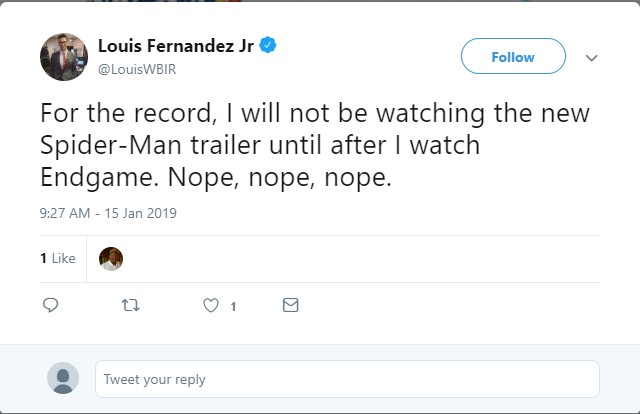Open the 'Louis Fernandez Jr' name link
640x414 pixels.
[x=176, y=45]
